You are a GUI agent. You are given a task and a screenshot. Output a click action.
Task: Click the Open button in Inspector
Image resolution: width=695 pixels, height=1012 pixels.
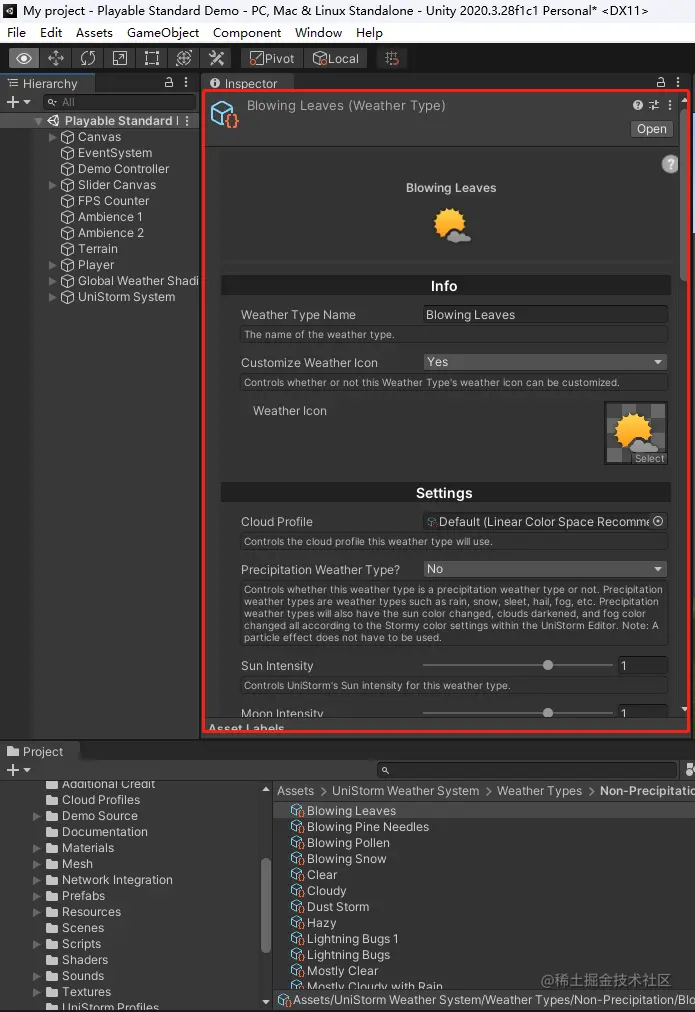pyautogui.click(x=651, y=129)
